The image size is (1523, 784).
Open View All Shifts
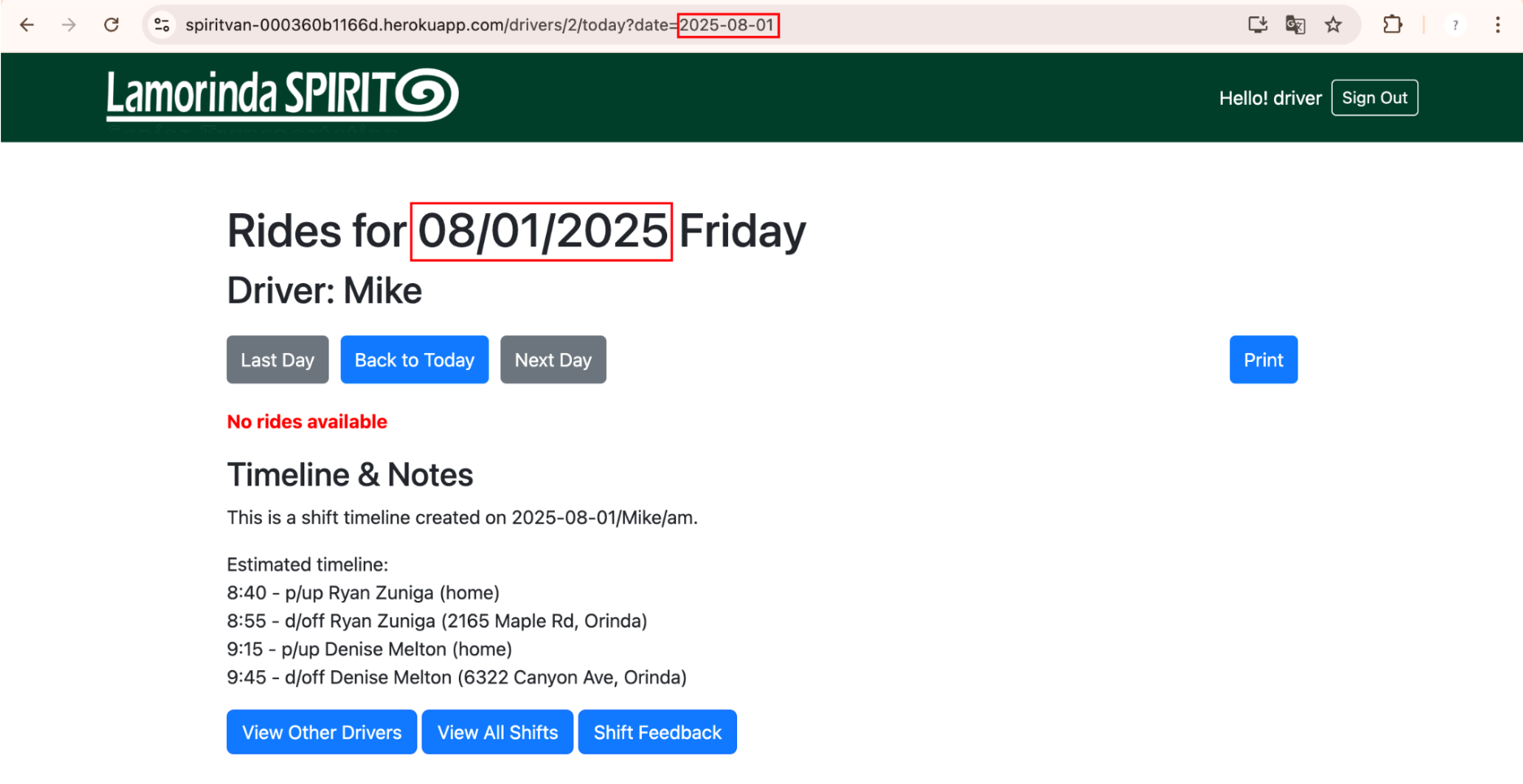(x=497, y=732)
